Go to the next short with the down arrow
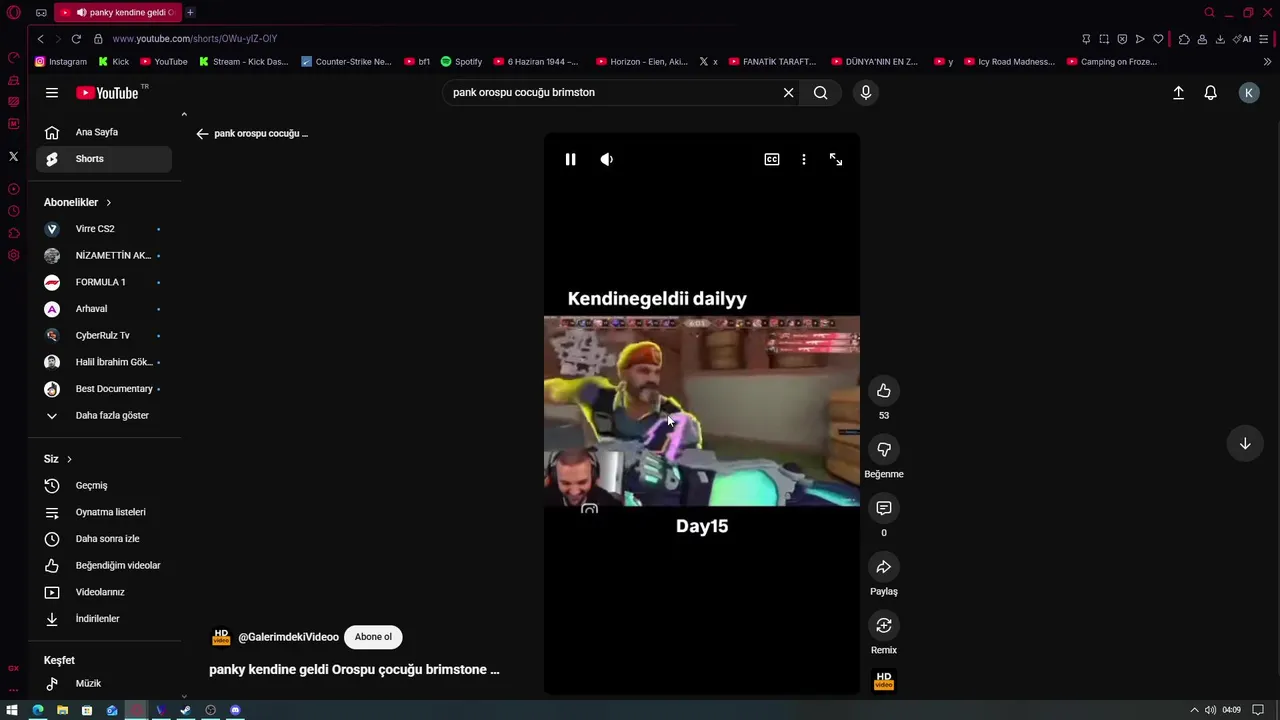 [x=1245, y=444]
